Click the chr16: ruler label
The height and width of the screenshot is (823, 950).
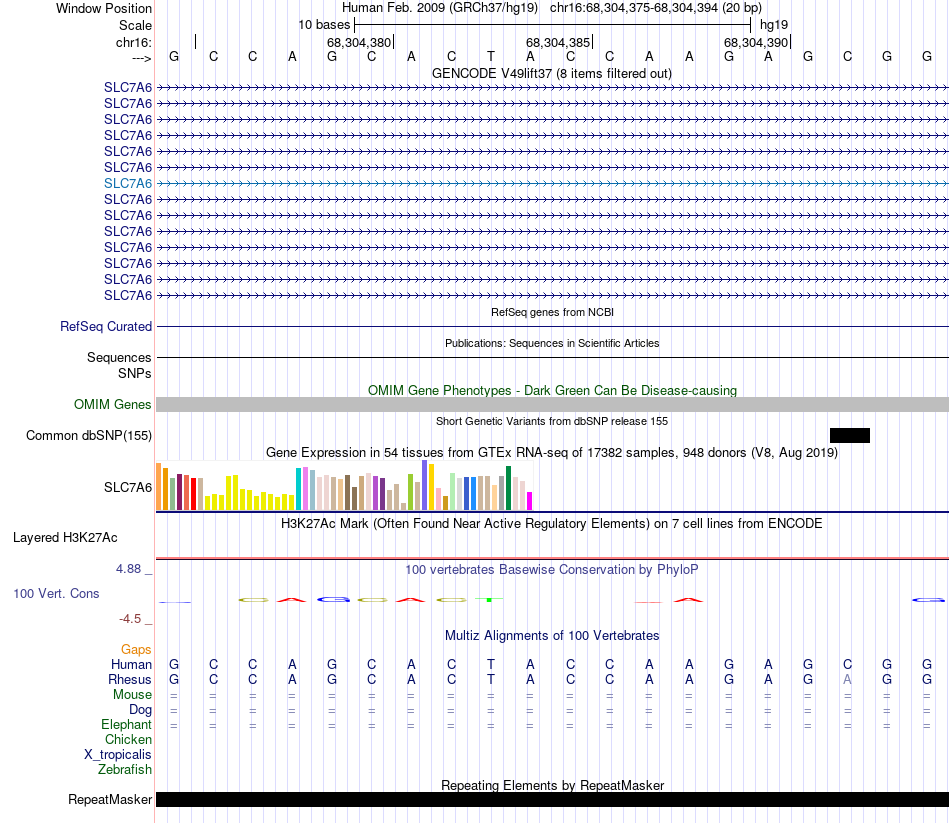click(x=134, y=42)
